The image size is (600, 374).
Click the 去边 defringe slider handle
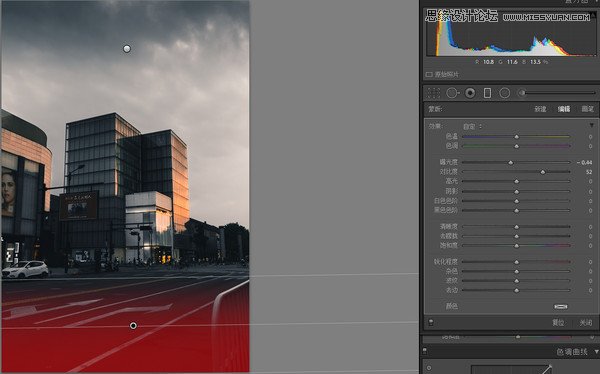pos(517,291)
